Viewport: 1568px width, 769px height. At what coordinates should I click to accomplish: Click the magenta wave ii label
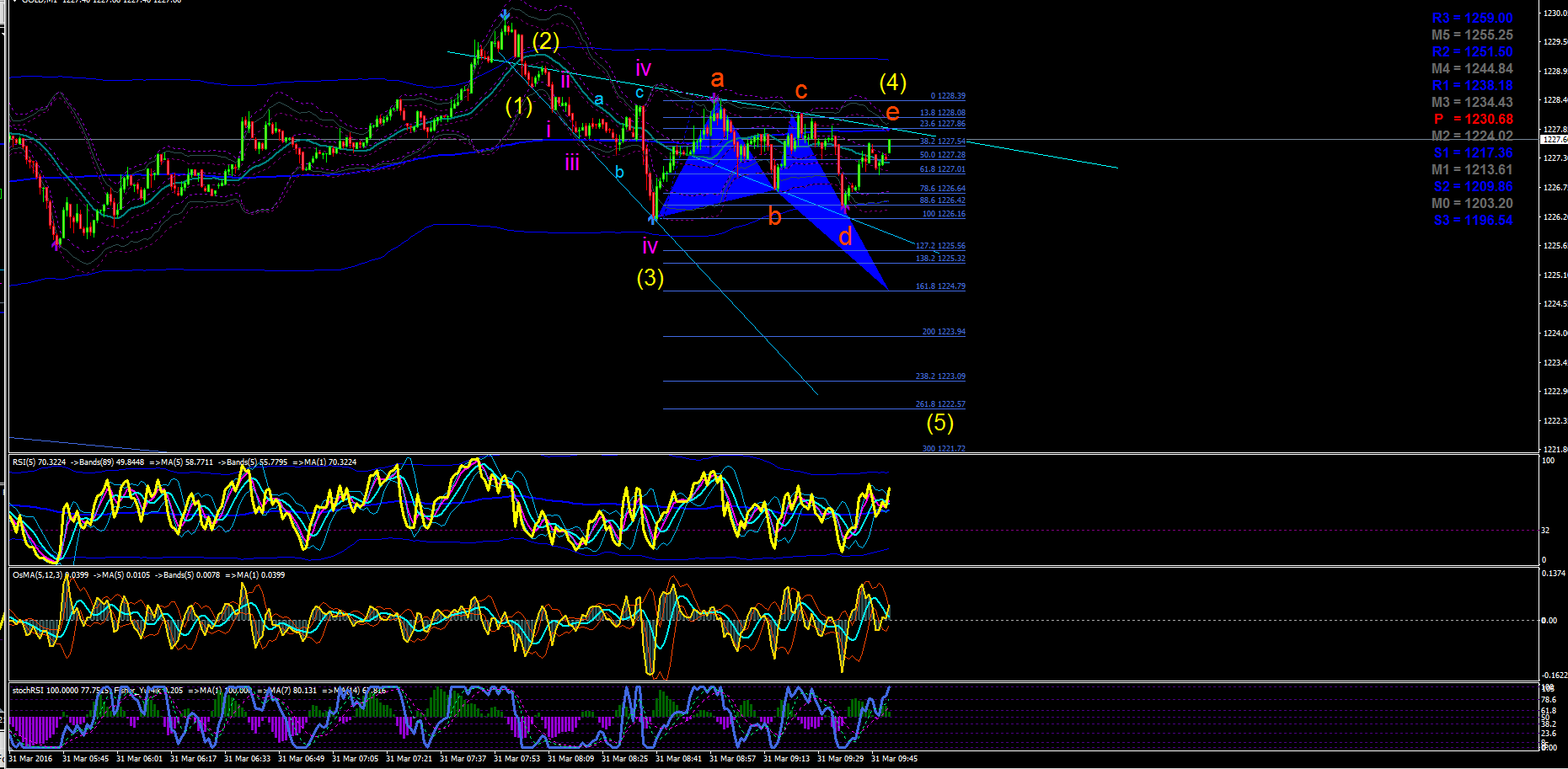click(565, 81)
